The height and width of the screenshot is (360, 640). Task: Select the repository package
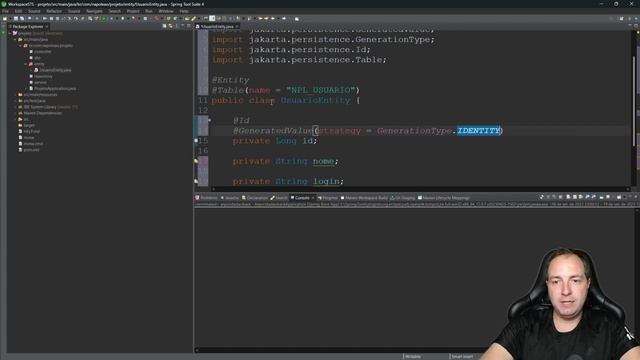point(43,76)
